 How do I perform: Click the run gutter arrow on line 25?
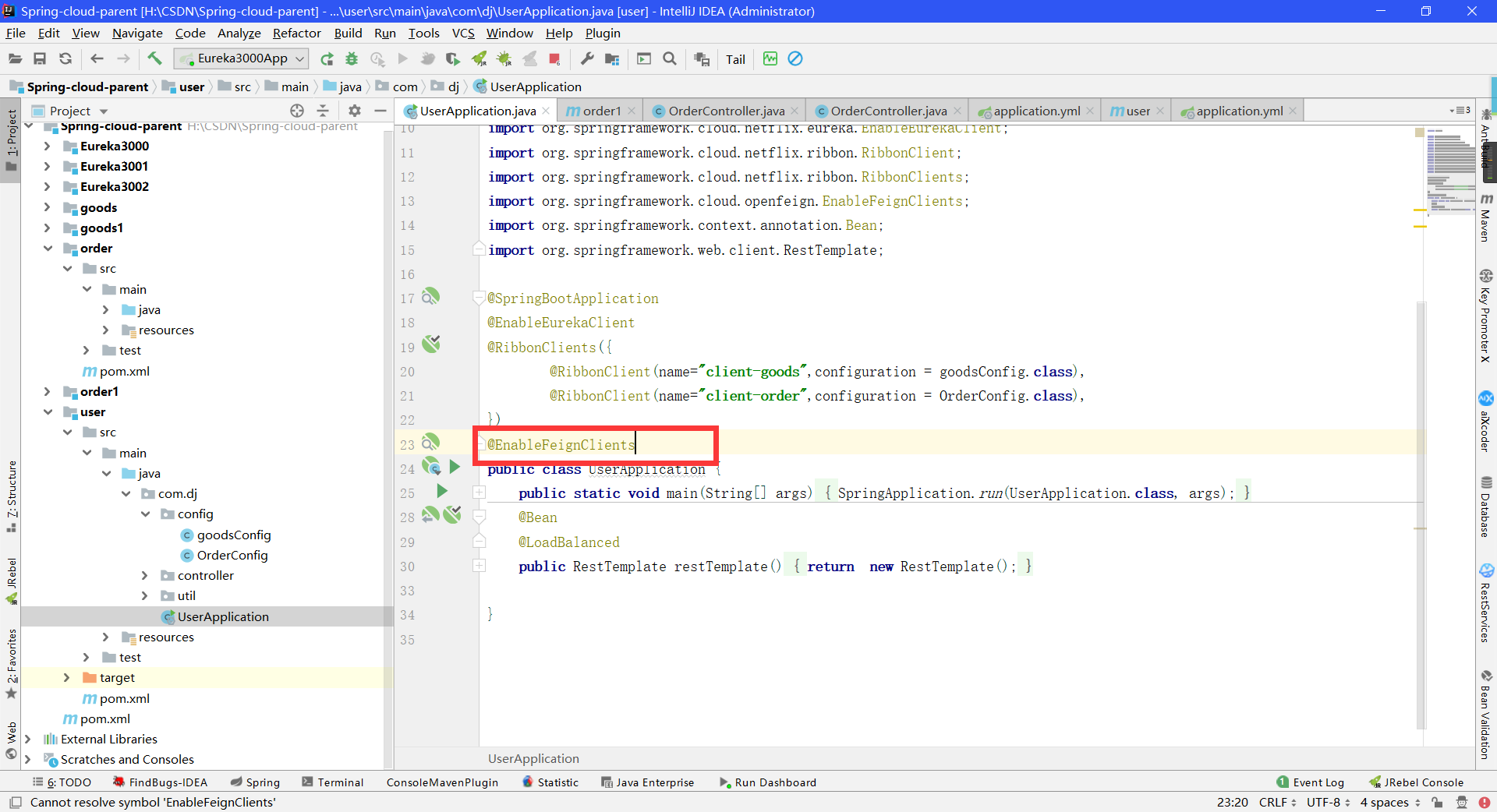(442, 491)
